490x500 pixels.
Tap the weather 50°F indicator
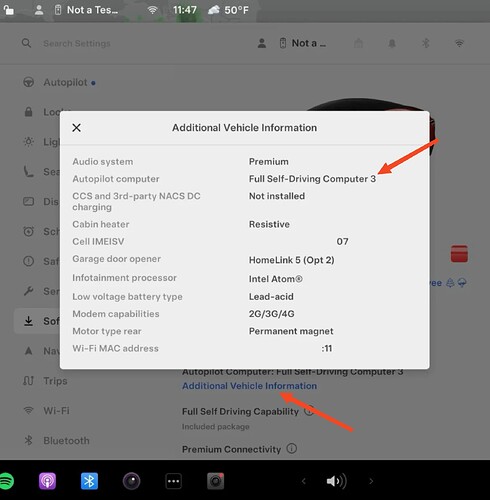[x=228, y=10]
